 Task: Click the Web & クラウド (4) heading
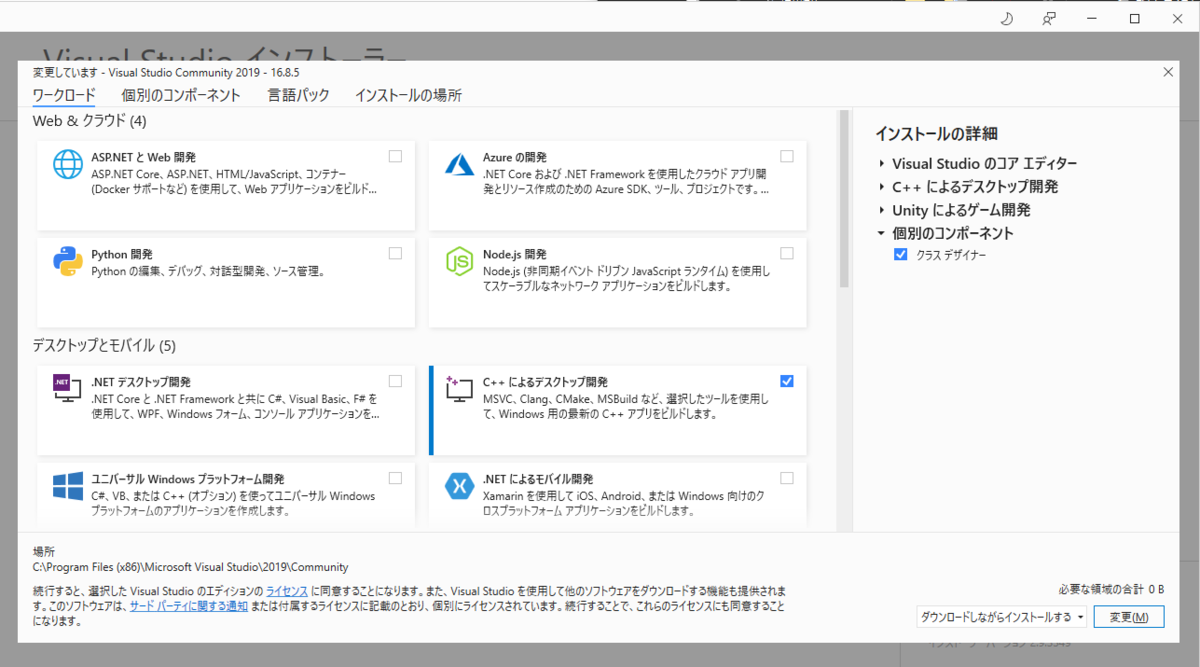(90, 121)
